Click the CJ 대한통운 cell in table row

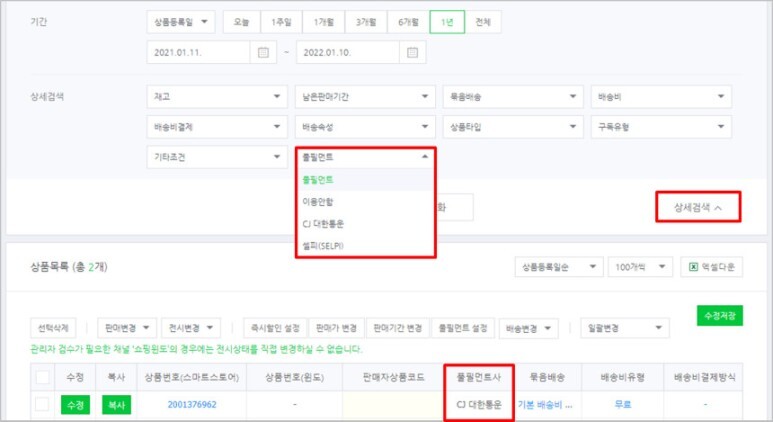click(479, 405)
